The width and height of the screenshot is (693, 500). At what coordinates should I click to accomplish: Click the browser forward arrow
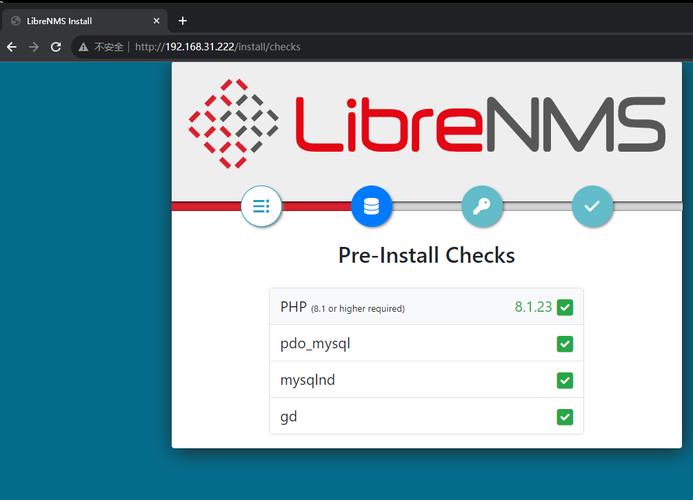click(34, 47)
